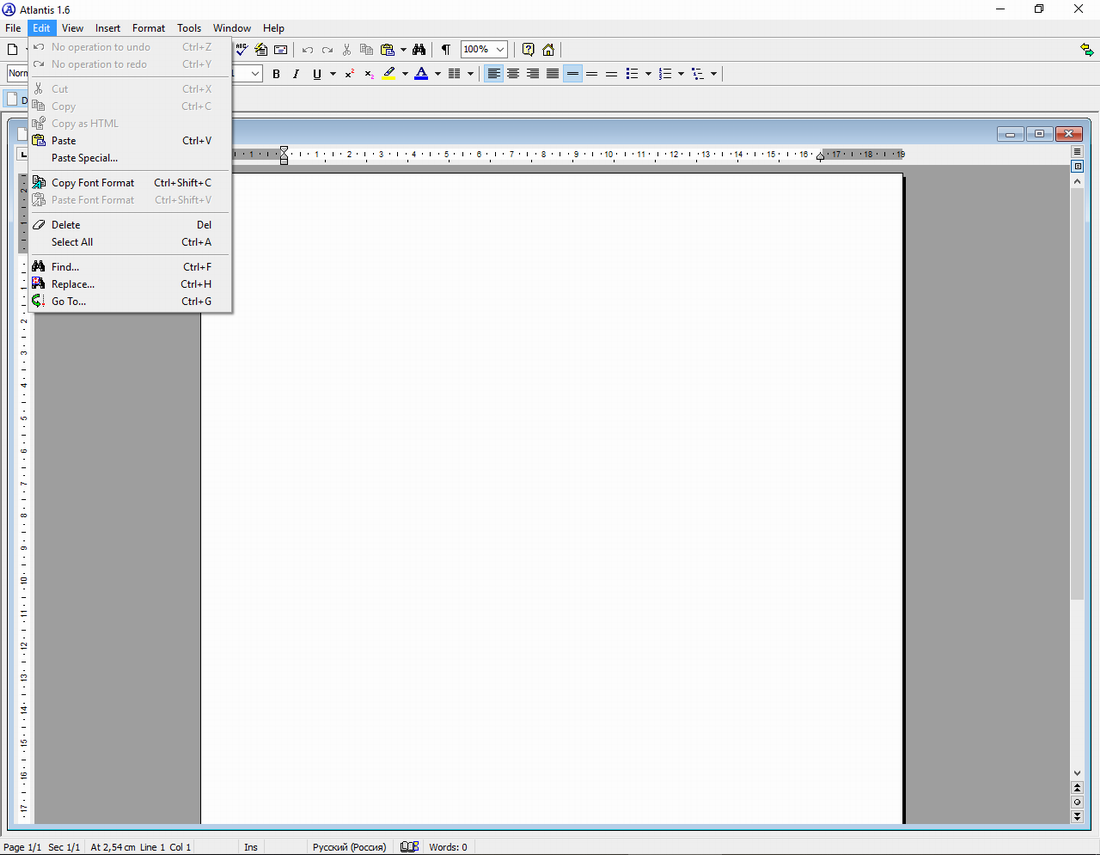Open the columns dropdown arrow
The image size is (1100, 855).
point(470,74)
